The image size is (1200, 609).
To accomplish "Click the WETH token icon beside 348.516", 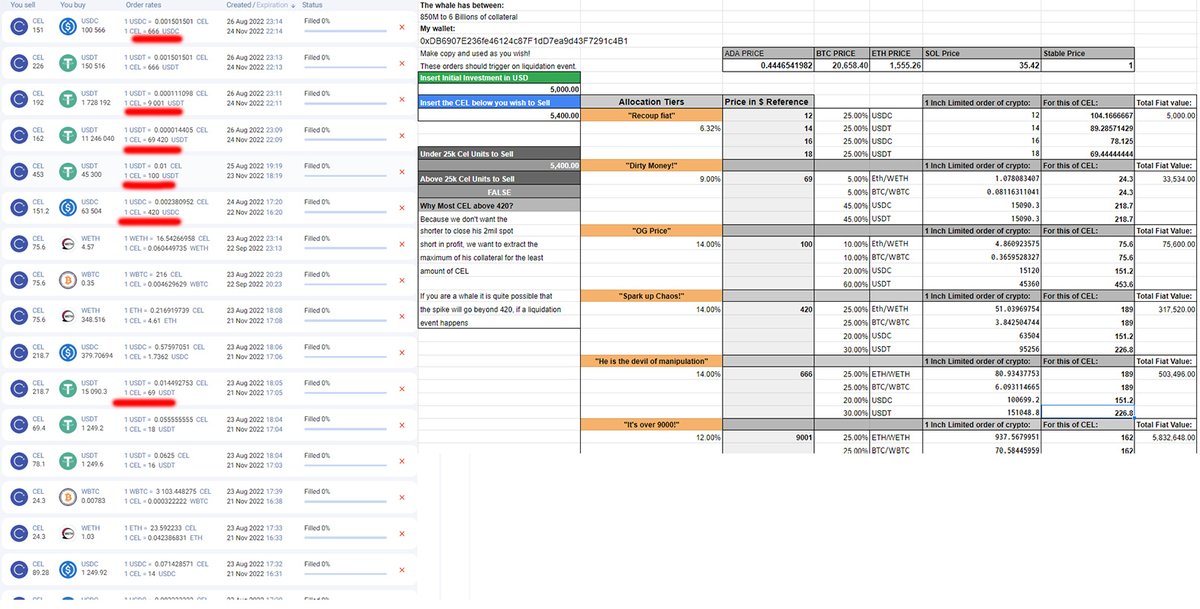I will coord(68,315).
